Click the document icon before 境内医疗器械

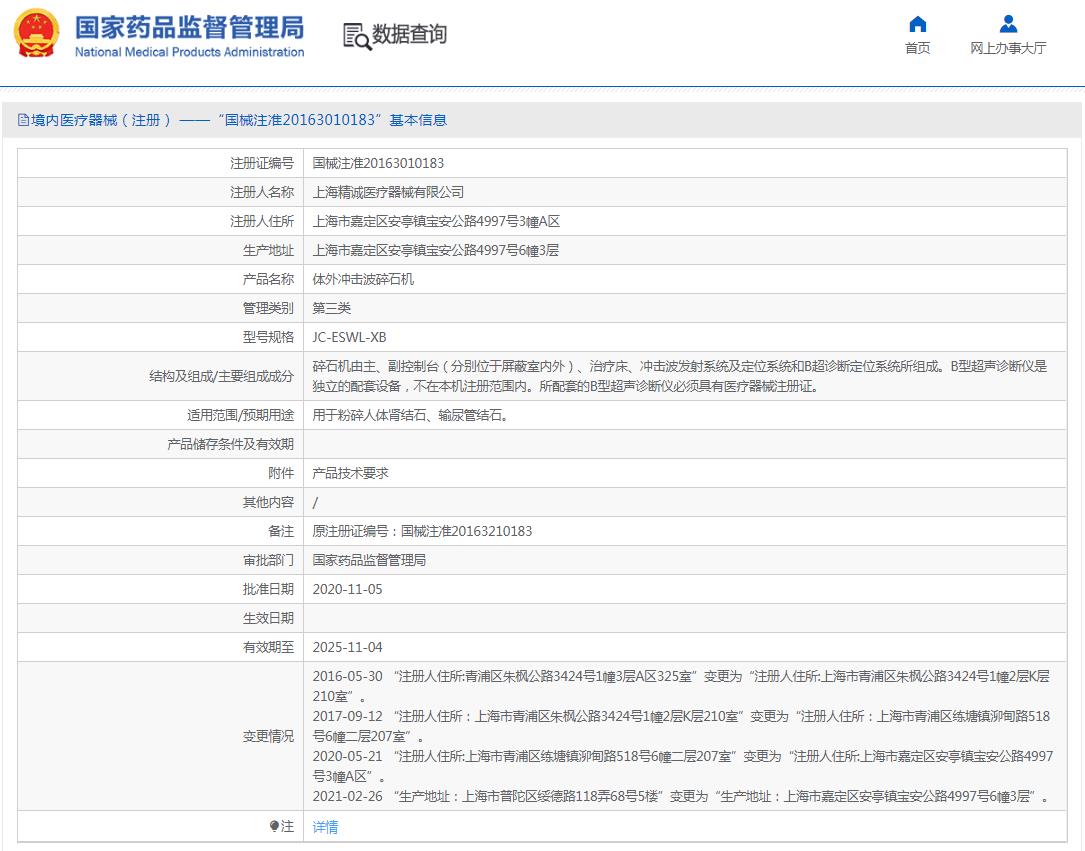pos(24,120)
